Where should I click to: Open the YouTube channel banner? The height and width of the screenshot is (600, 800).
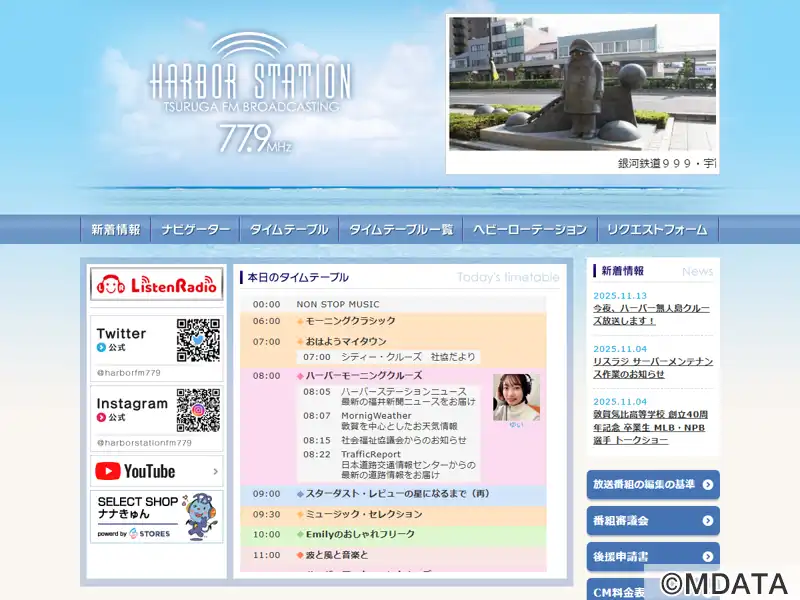point(156,471)
